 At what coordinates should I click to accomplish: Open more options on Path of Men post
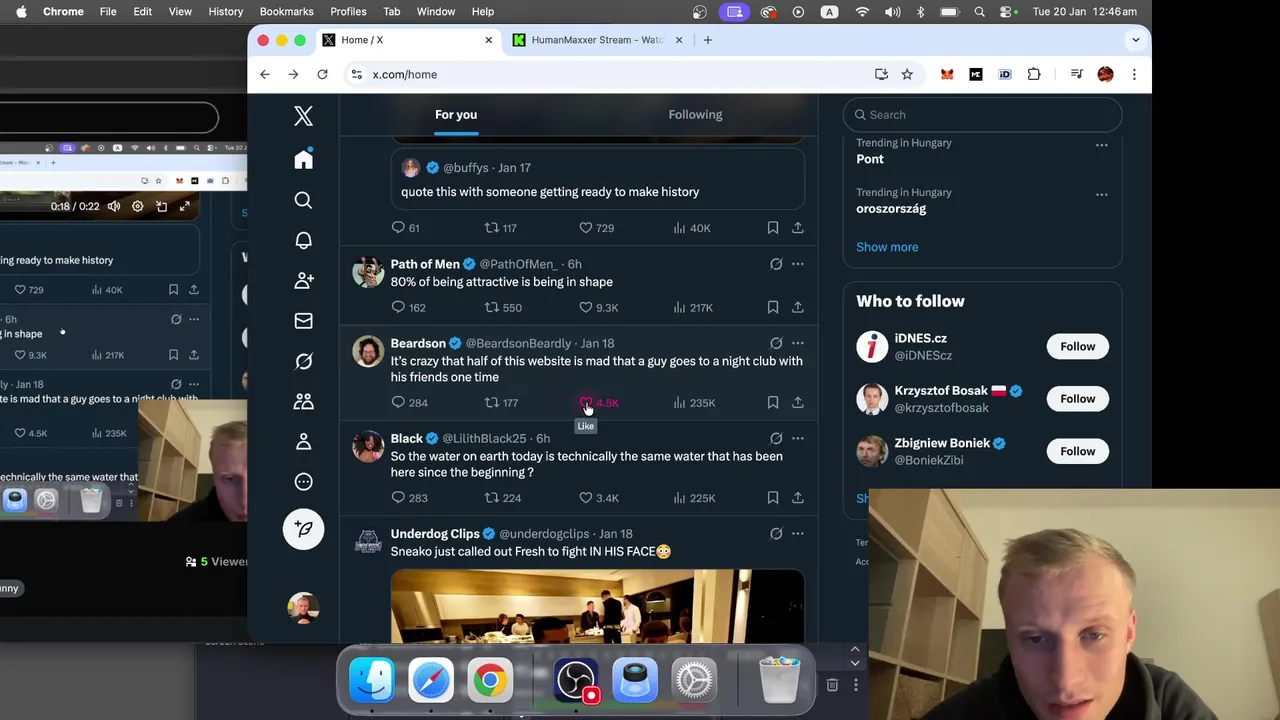[x=798, y=264]
